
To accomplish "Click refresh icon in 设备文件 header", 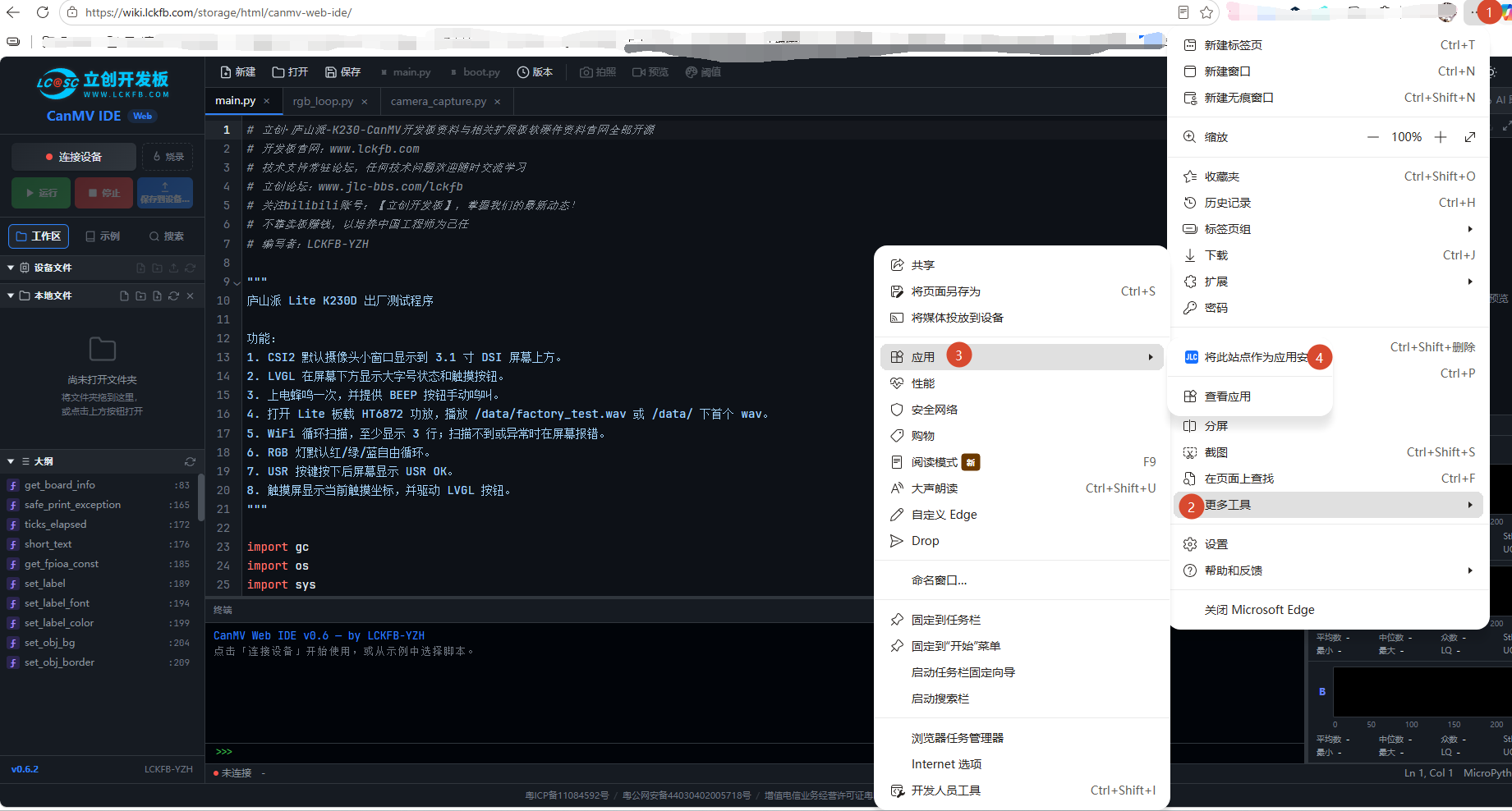I will [190, 268].
